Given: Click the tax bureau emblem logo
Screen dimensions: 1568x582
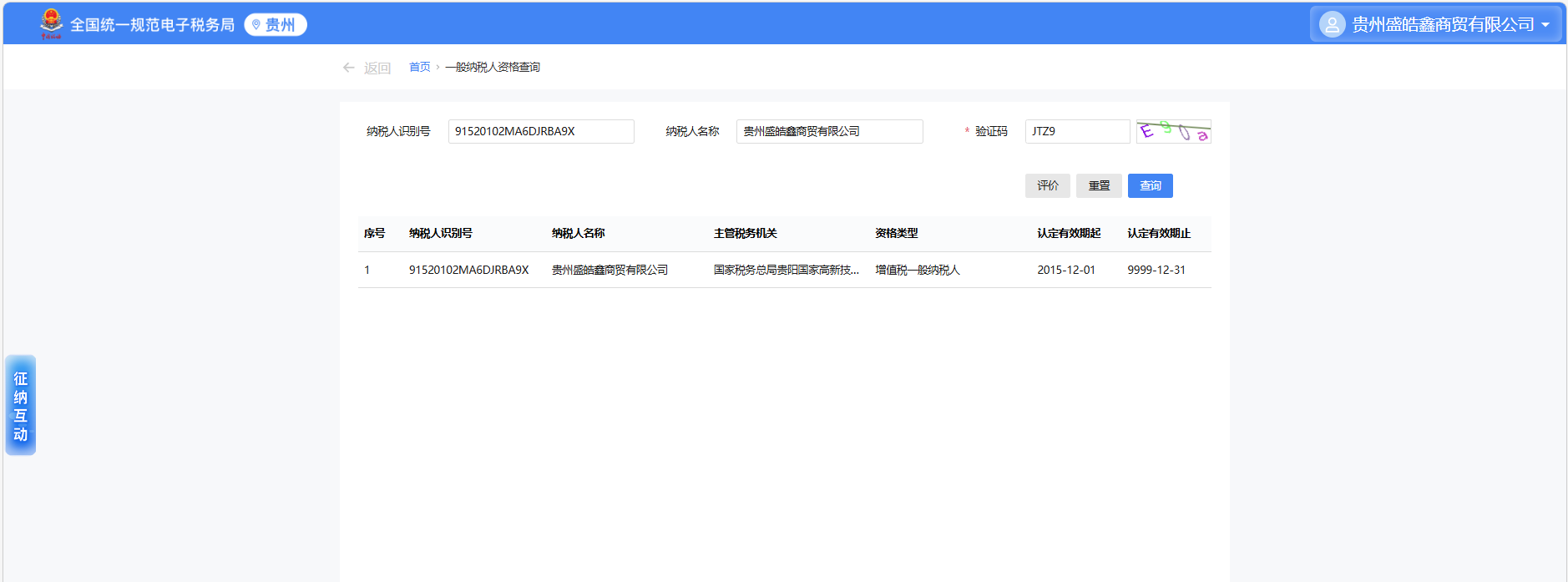Looking at the screenshot, I should point(51,23).
